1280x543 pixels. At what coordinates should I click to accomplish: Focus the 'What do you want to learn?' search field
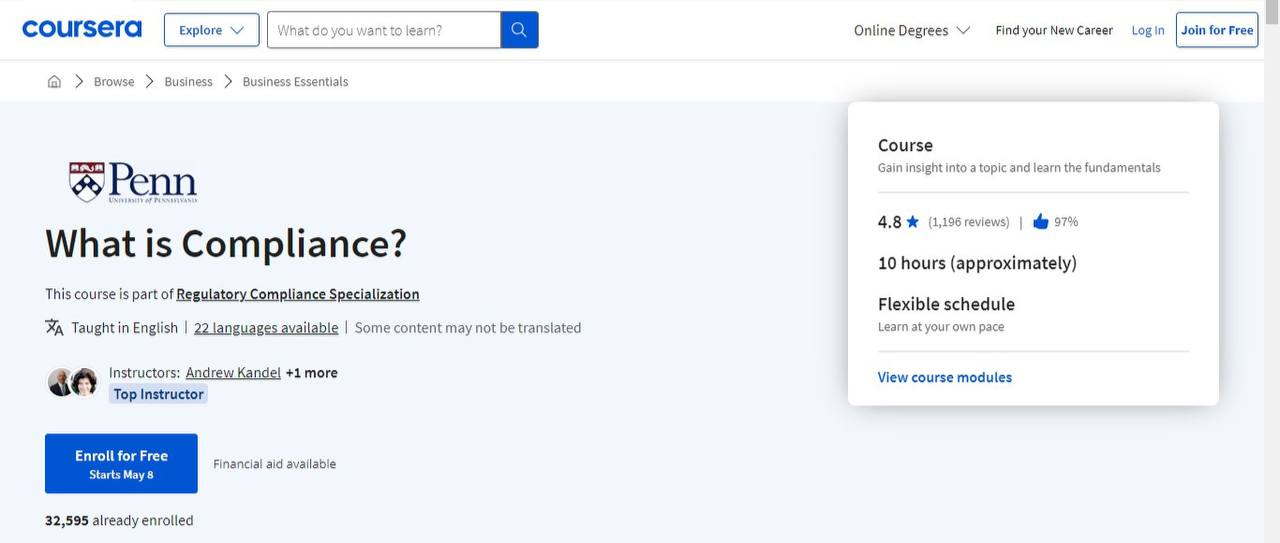[x=384, y=30]
